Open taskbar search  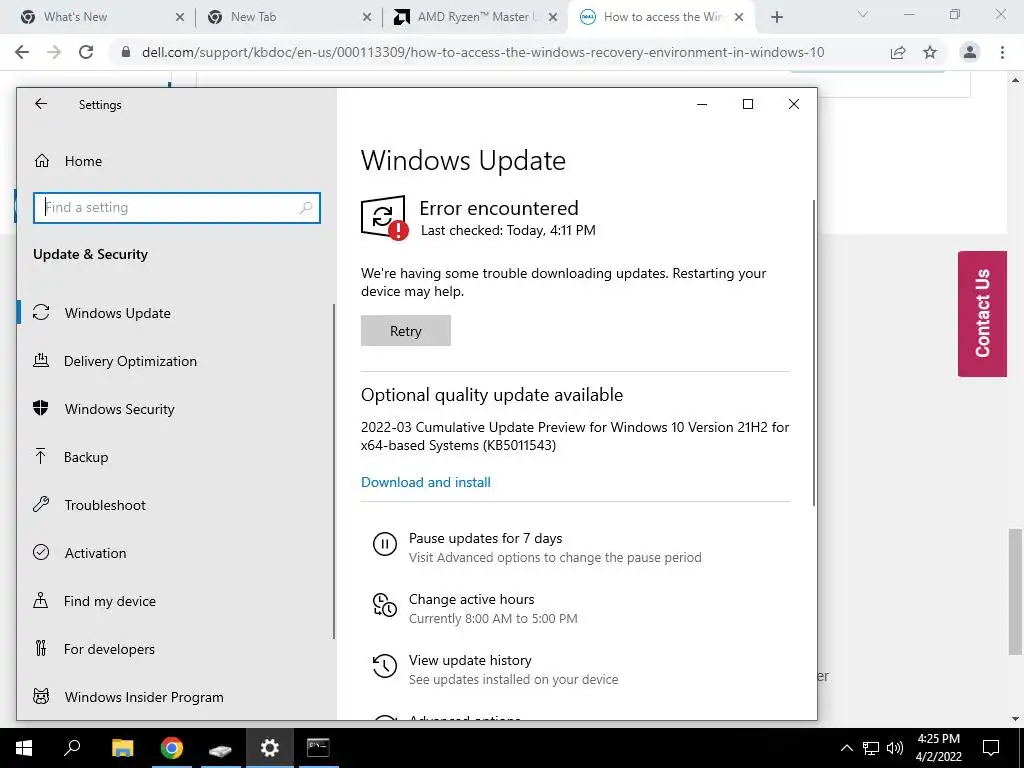click(72, 748)
